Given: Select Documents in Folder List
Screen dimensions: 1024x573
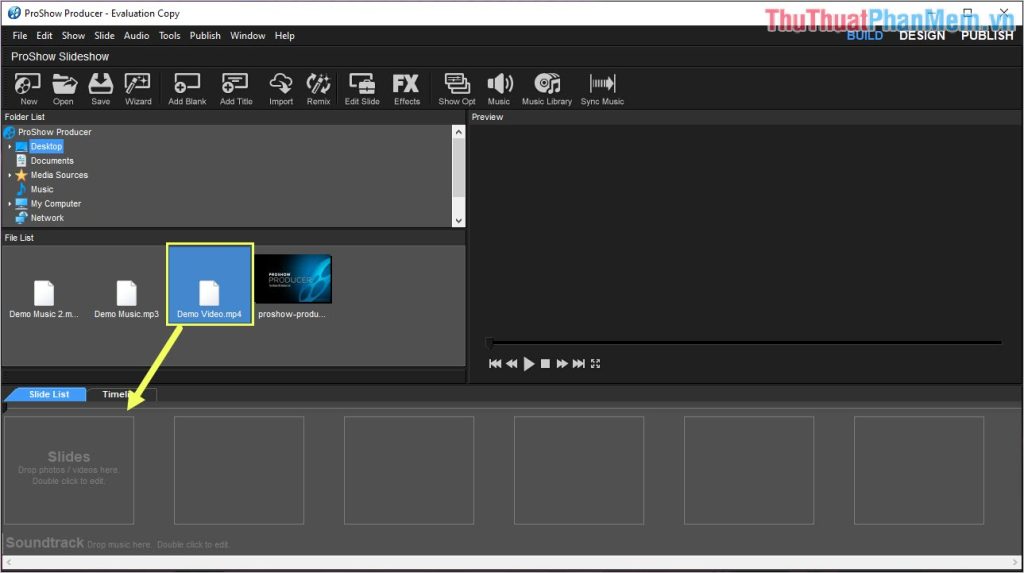Looking at the screenshot, I should (52, 161).
